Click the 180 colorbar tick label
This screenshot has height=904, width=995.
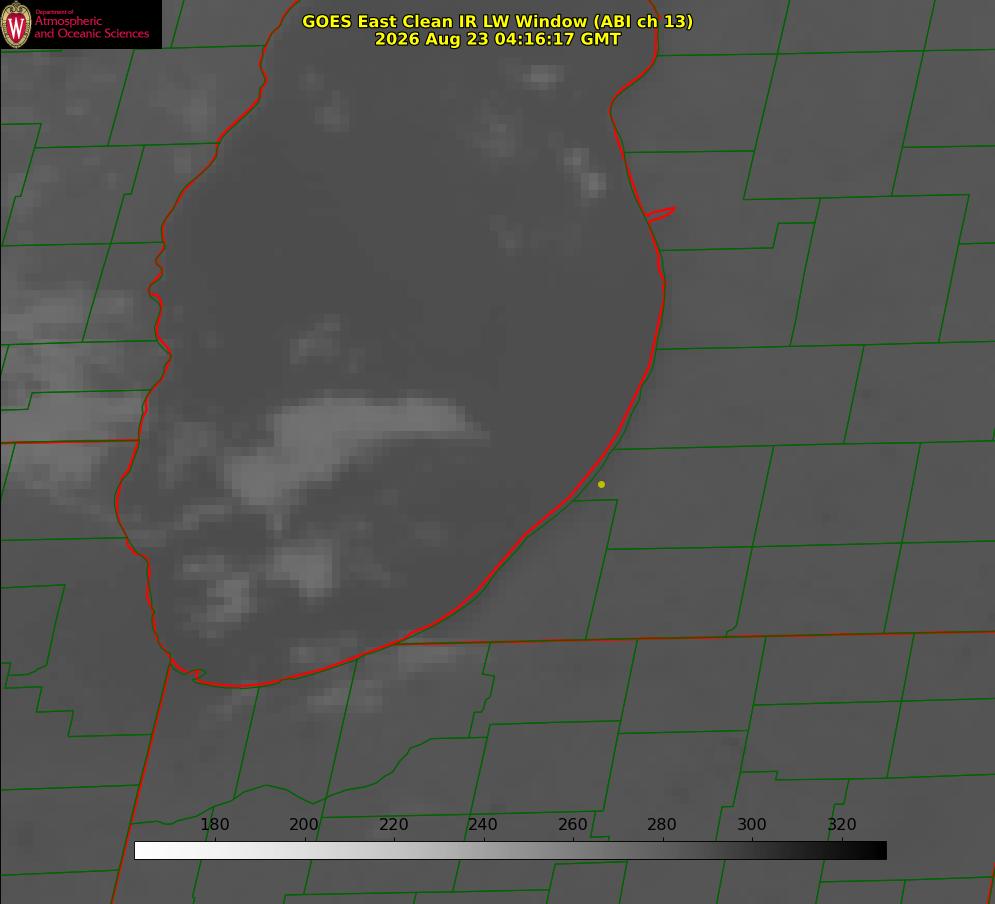(x=214, y=824)
